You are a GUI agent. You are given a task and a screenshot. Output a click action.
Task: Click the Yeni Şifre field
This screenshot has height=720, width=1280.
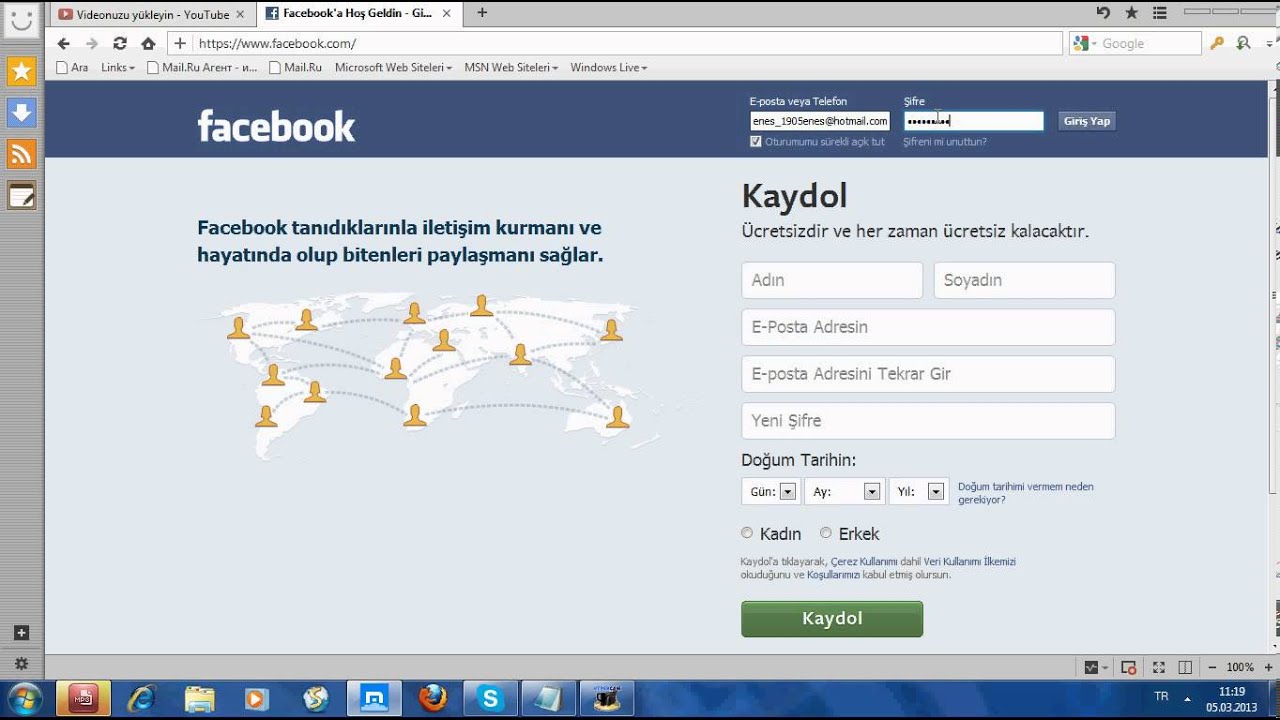[928, 421]
